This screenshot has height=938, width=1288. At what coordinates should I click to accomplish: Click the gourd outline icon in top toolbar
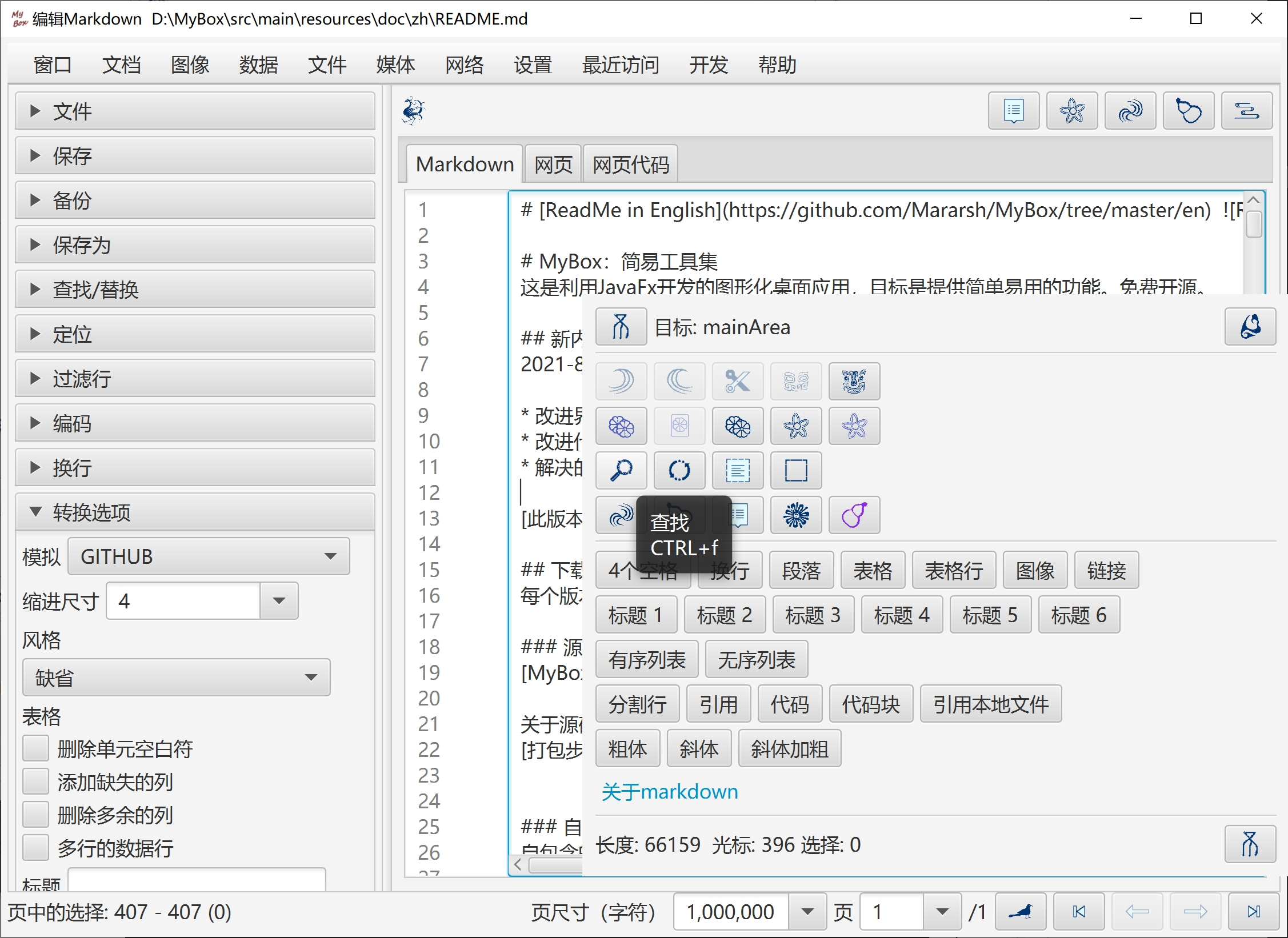(1189, 110)
